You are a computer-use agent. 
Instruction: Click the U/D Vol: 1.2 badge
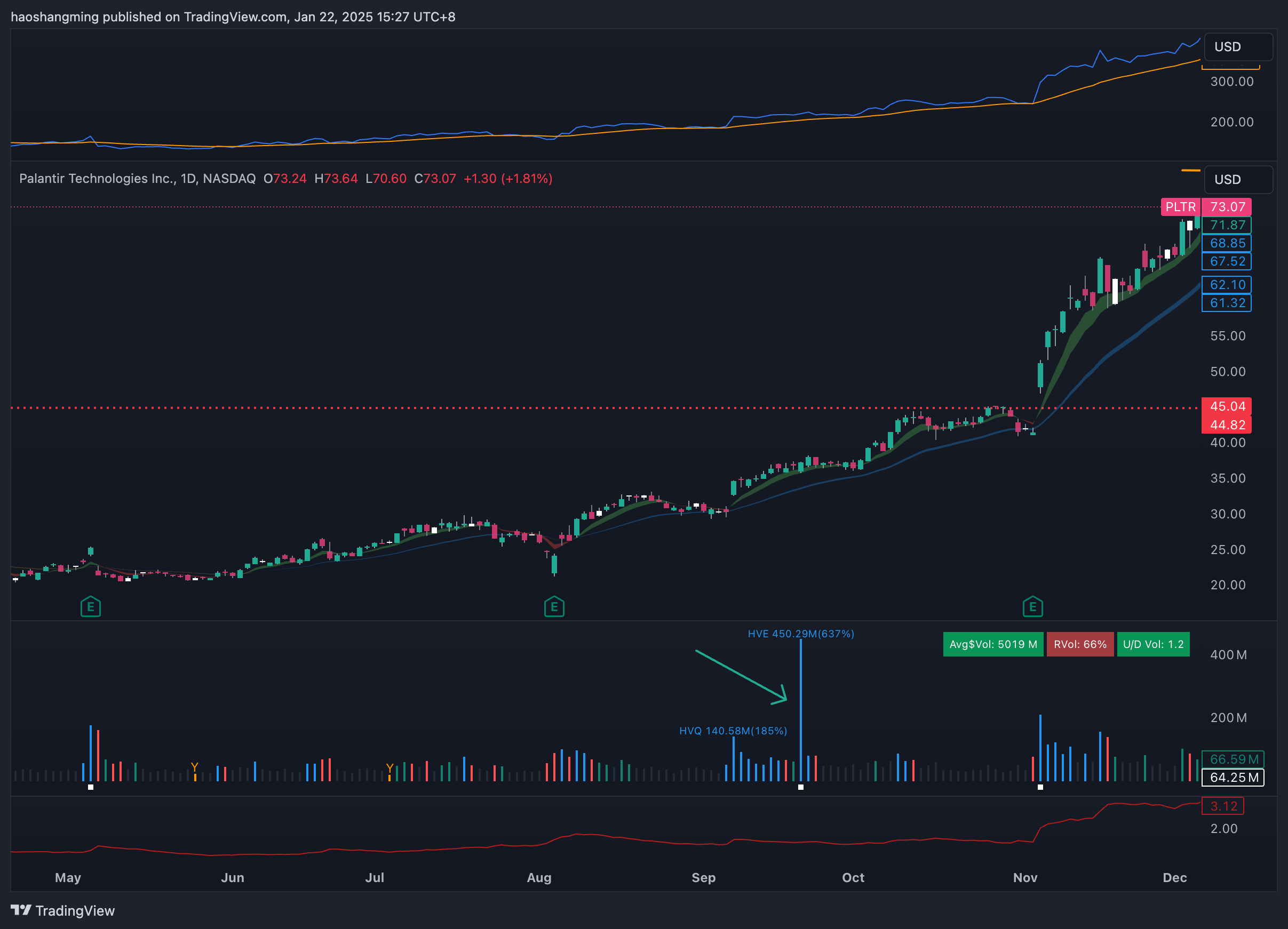(x=1153, y=644)
